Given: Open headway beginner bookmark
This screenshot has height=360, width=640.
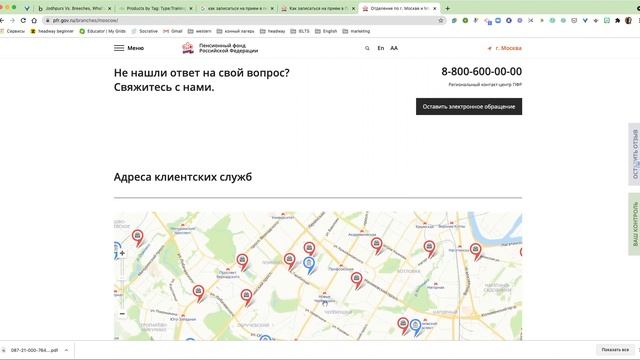Looking at the screenshot, I should click(x=52, y=31).
